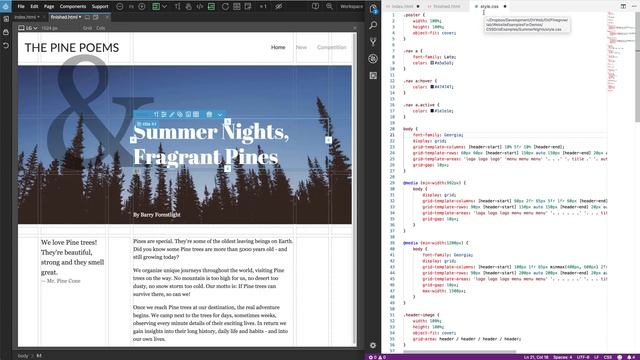Click the left sidebar print-like icon
Screen dimensions: 640x360
(x=6, y=32)
